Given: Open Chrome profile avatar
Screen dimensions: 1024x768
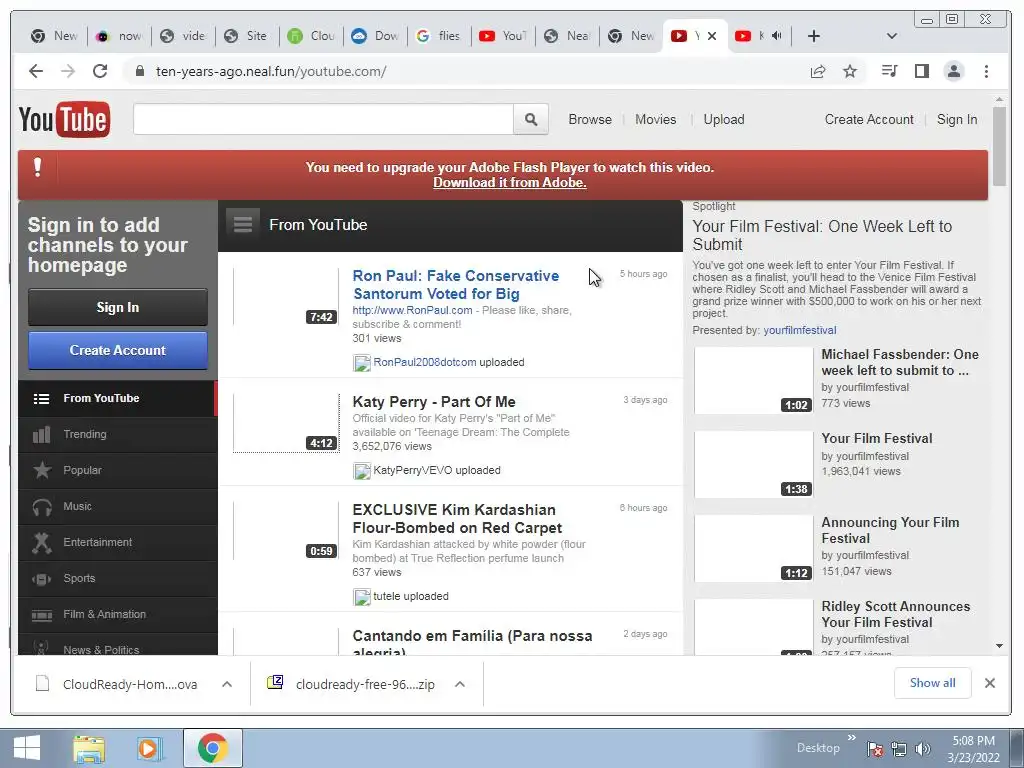Looking at the screenshot, I should point(953,71).
